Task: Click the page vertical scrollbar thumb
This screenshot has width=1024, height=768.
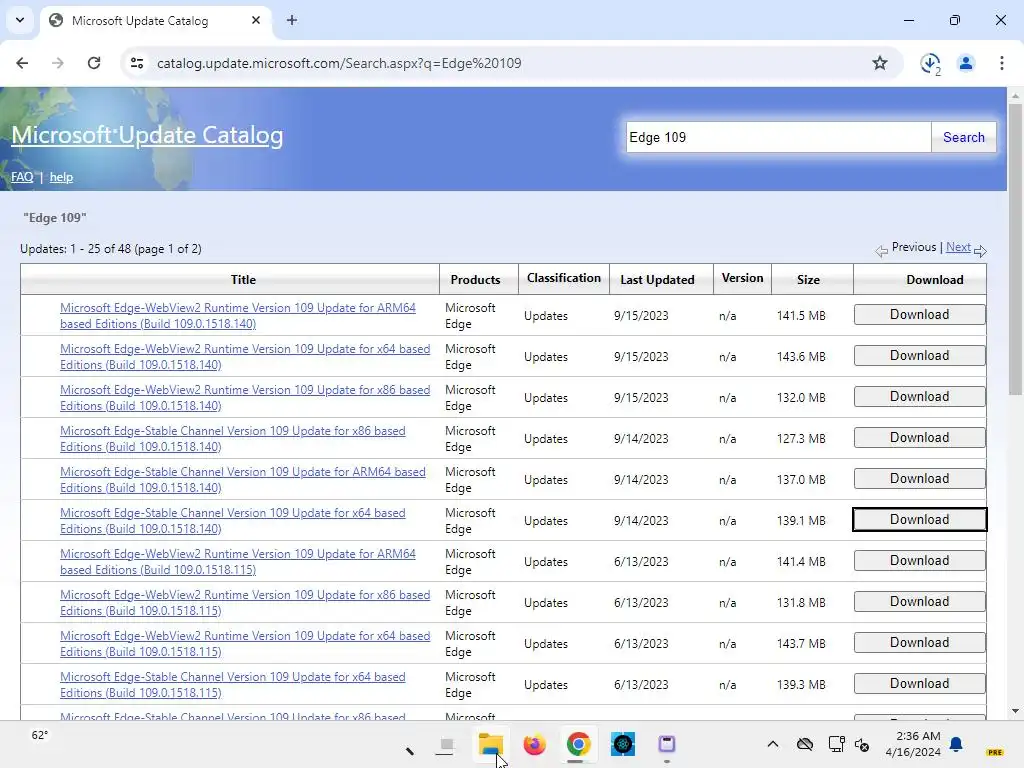Action: click(x=1015, y=249)
